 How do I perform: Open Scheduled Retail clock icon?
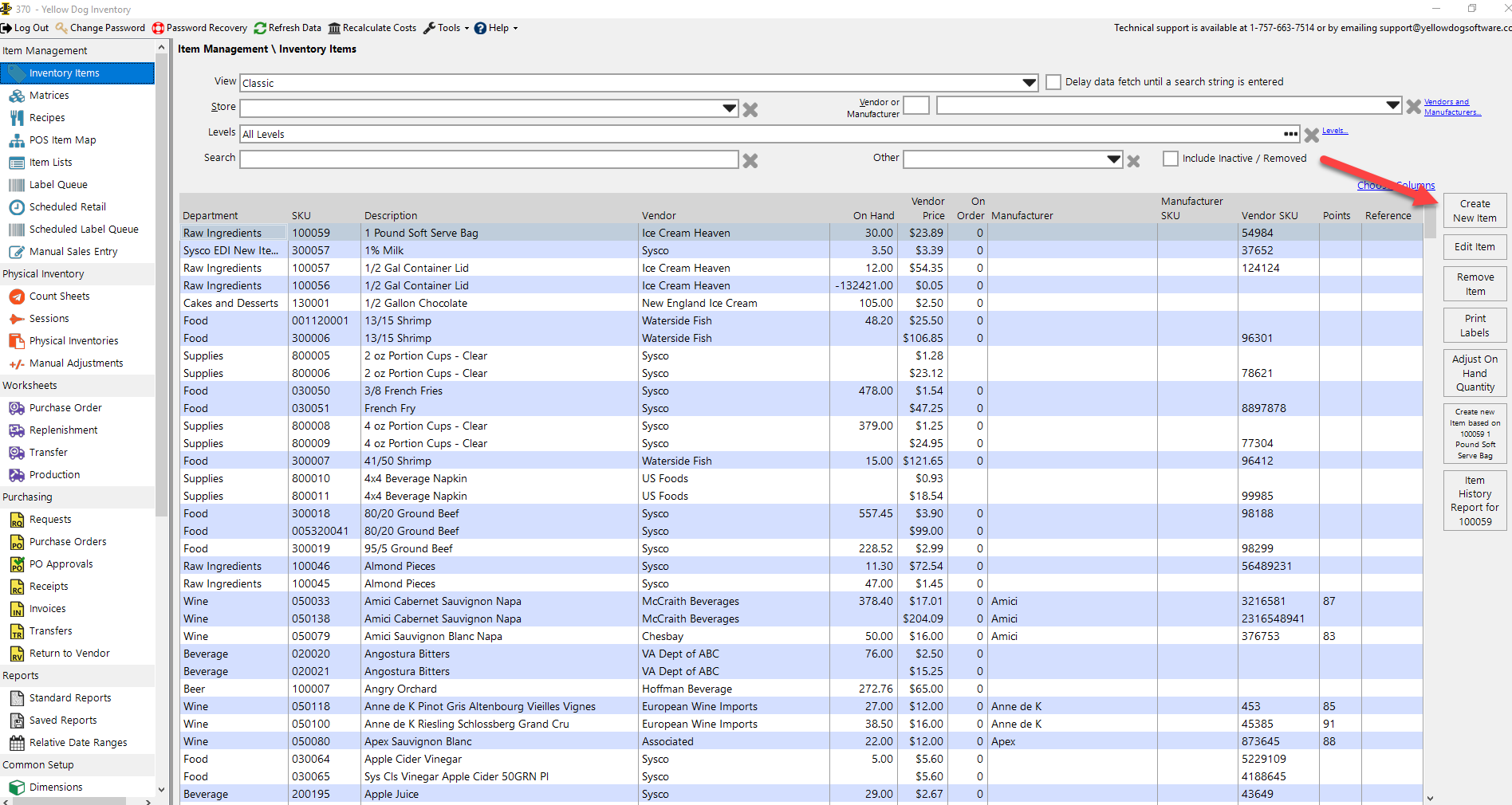click(x=17, y=207)
